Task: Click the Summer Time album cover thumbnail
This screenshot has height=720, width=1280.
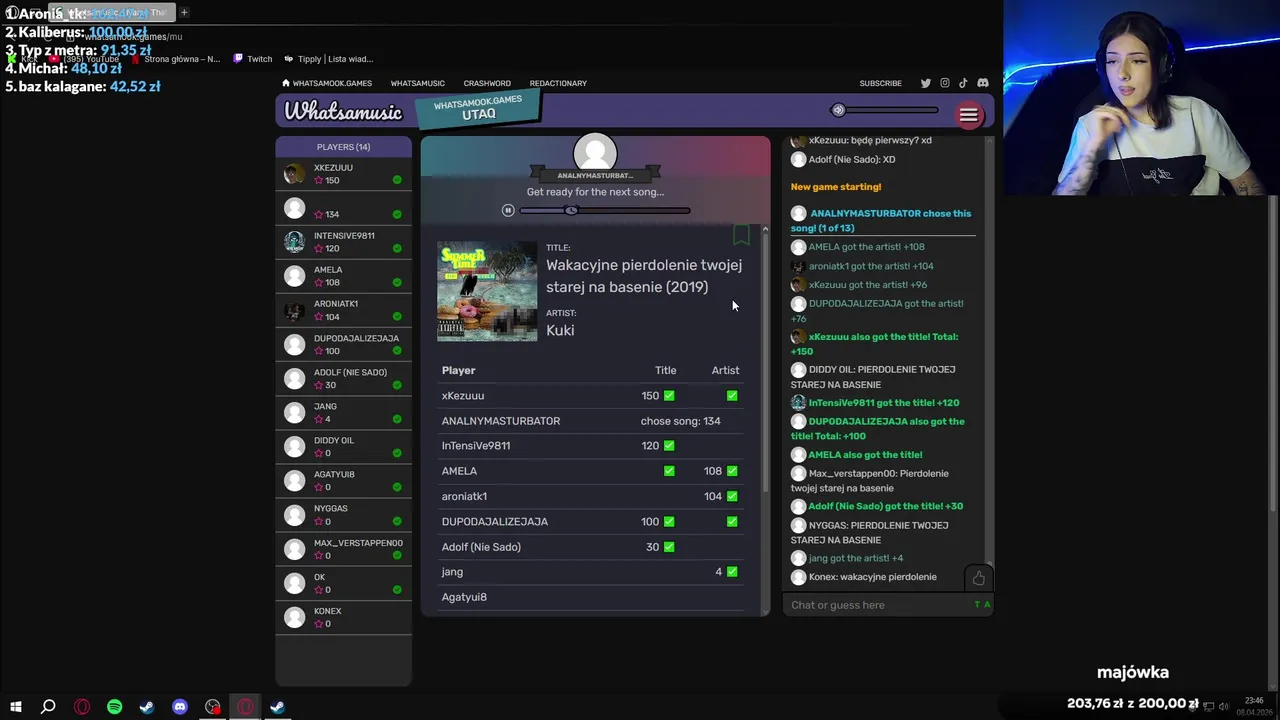Action: 487,291
